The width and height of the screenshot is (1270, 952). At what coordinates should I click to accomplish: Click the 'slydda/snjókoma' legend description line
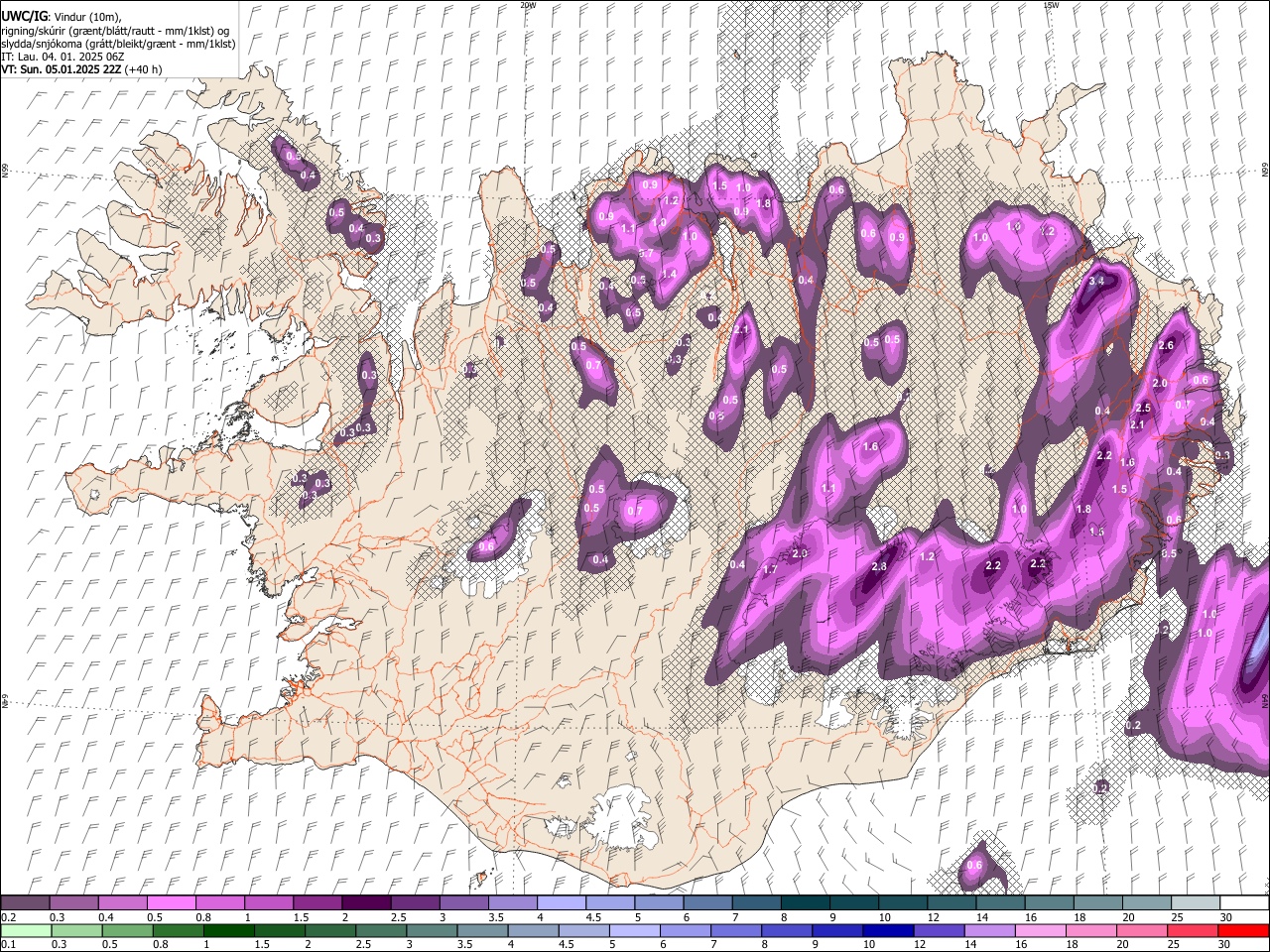click(118, 44)
